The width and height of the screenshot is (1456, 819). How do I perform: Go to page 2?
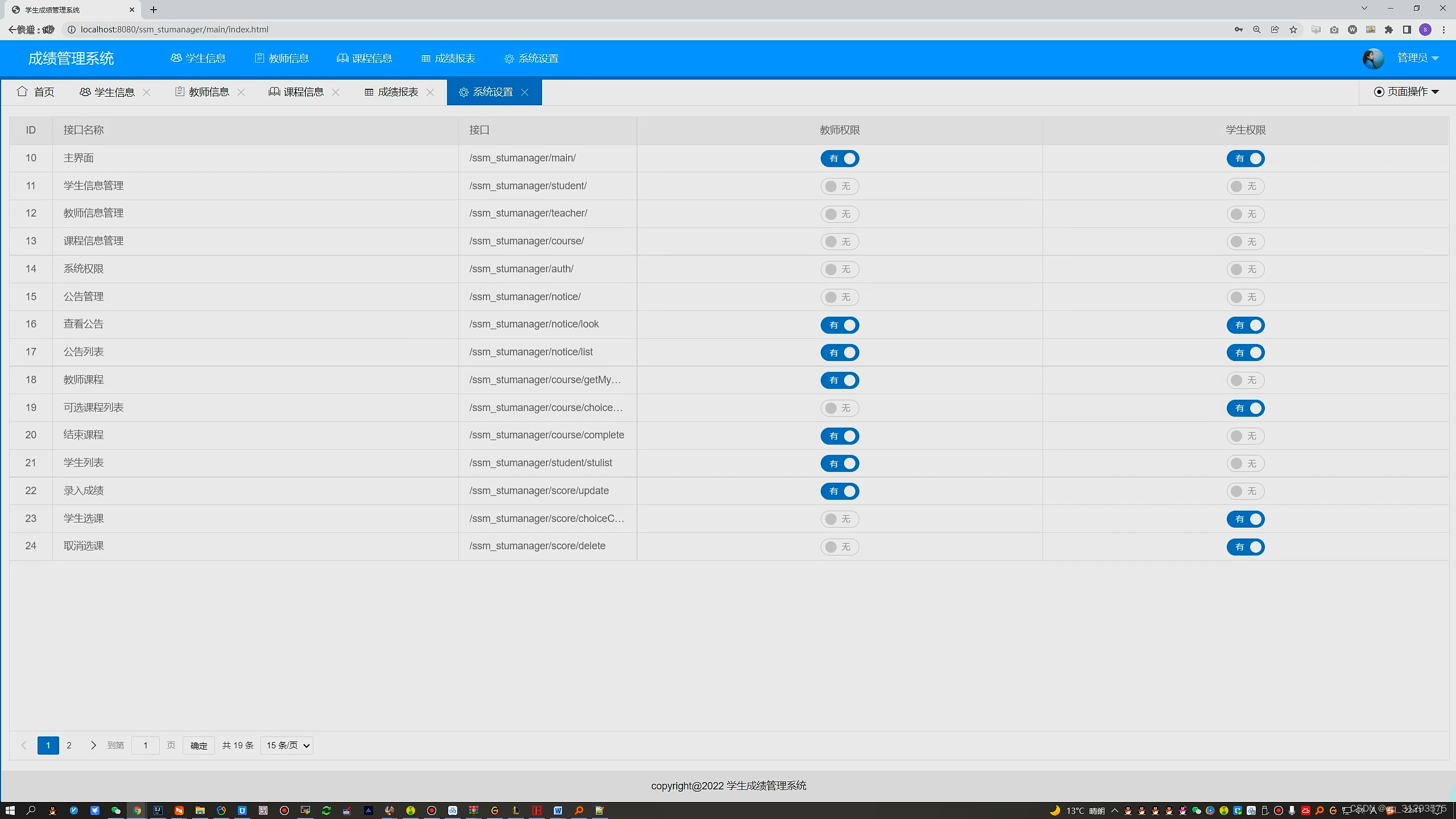tap(69, 745)
